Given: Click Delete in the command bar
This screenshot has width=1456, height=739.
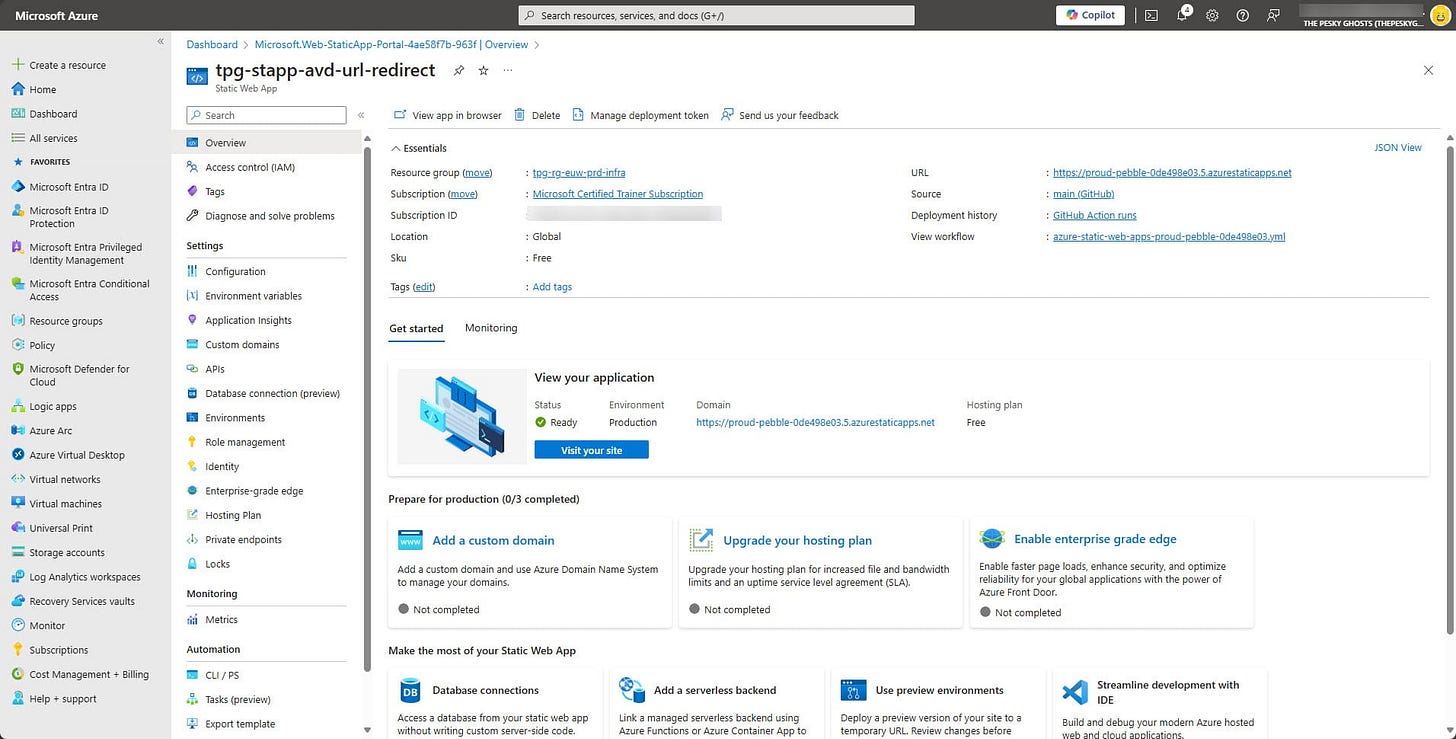Looking at the screenshot, I should click(x=537, y=115).
